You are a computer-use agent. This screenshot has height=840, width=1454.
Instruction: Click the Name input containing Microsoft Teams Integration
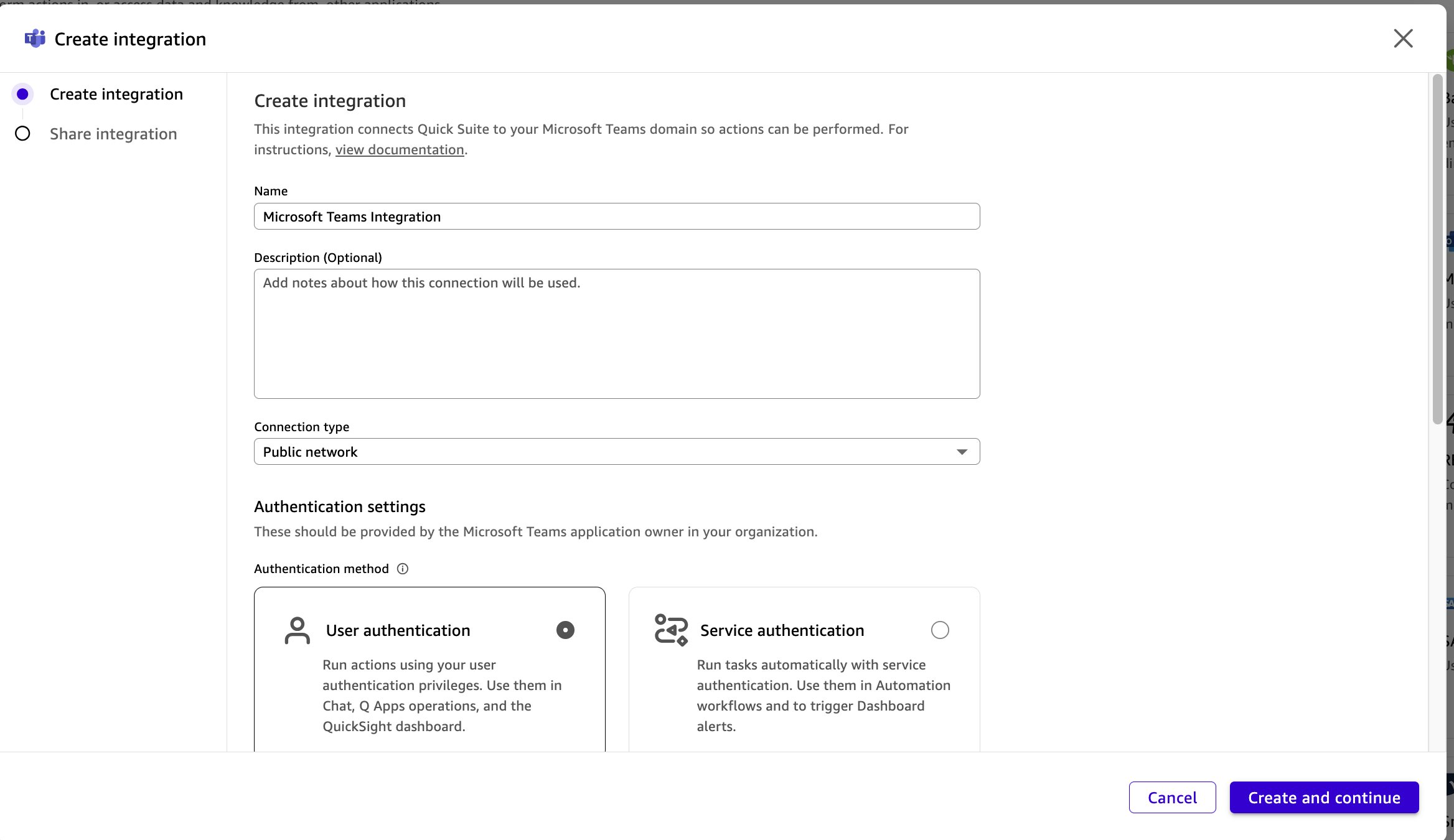tap(616, 217)
